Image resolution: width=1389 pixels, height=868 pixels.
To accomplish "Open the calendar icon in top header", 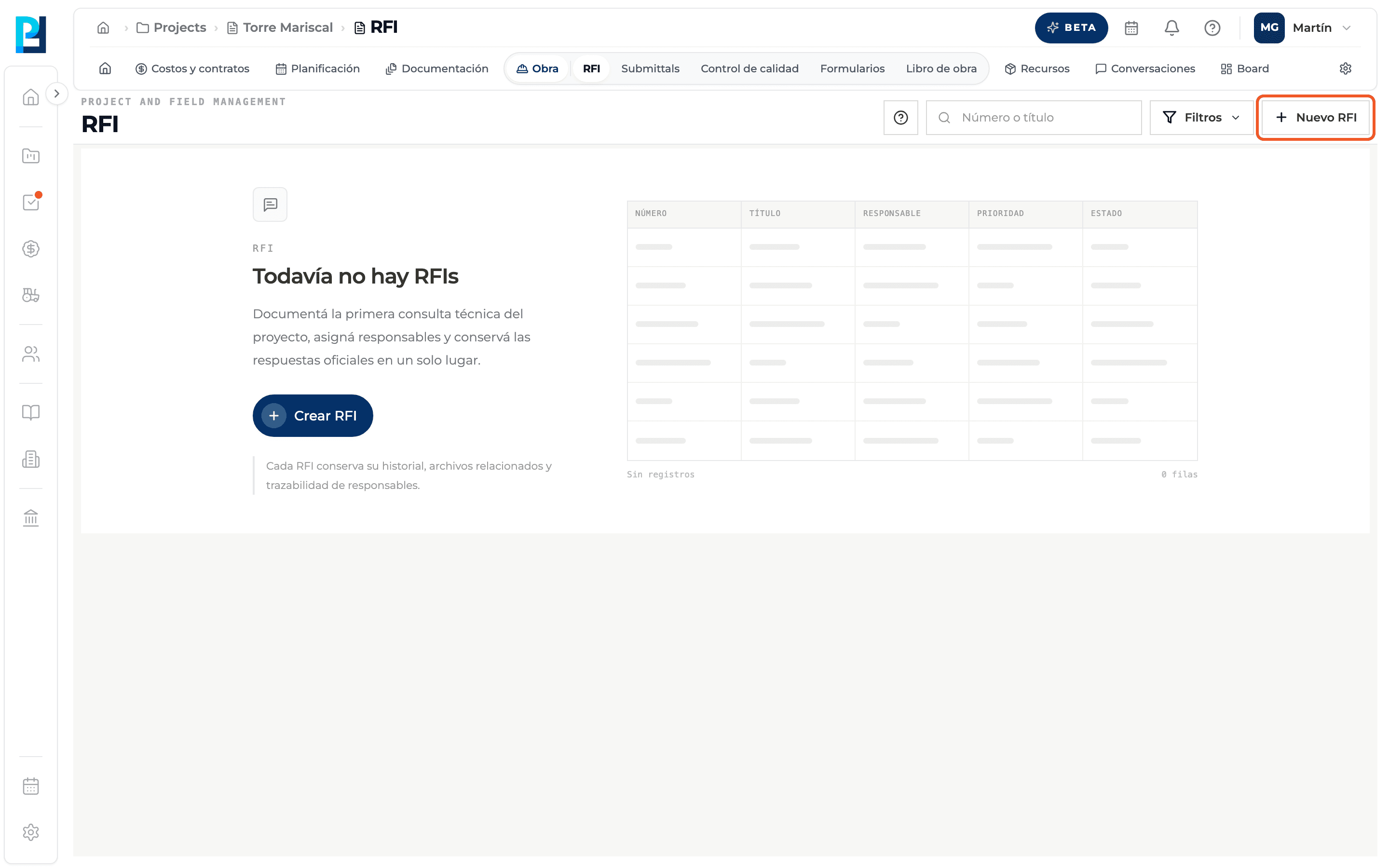I will coord(1130,27).
